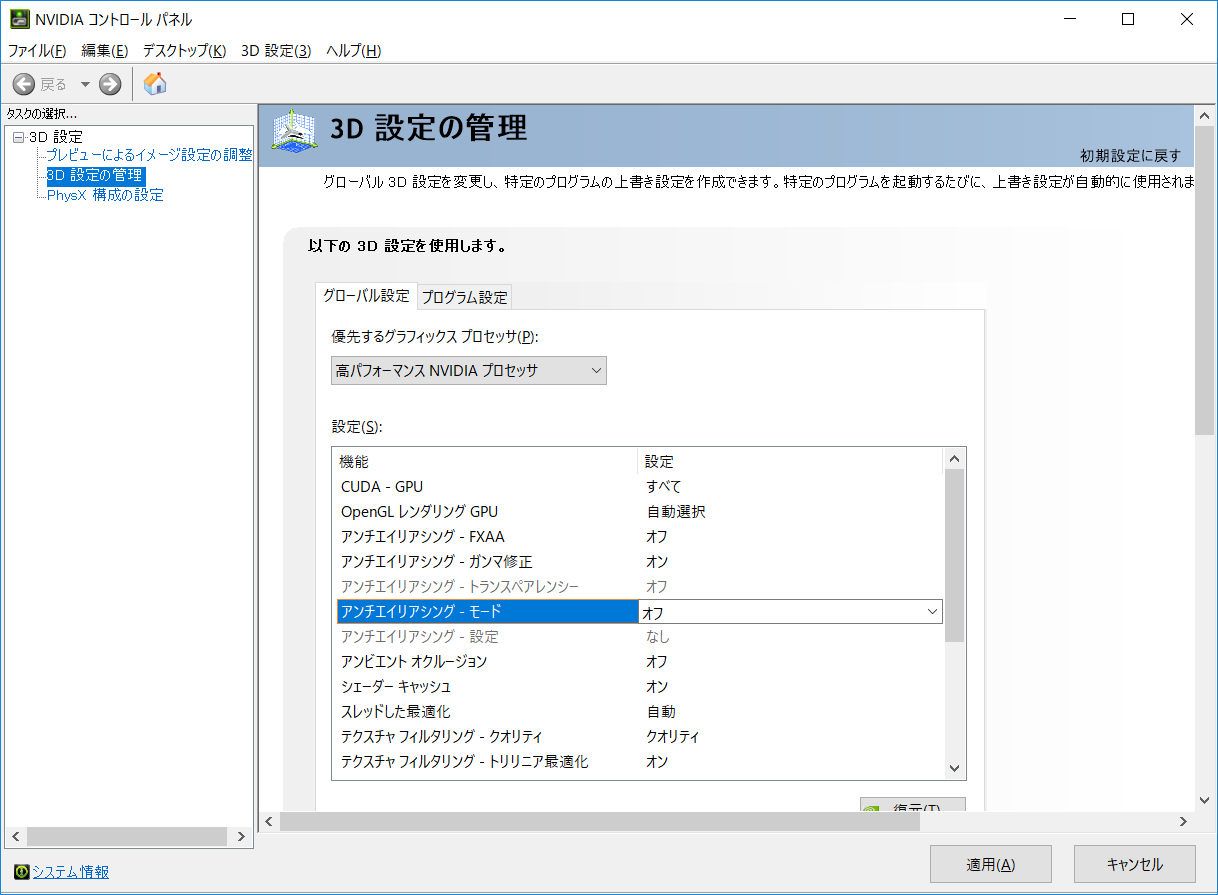Click the settings list scrollbar thumb
The image size is (1218, 895).
(954, 555)
